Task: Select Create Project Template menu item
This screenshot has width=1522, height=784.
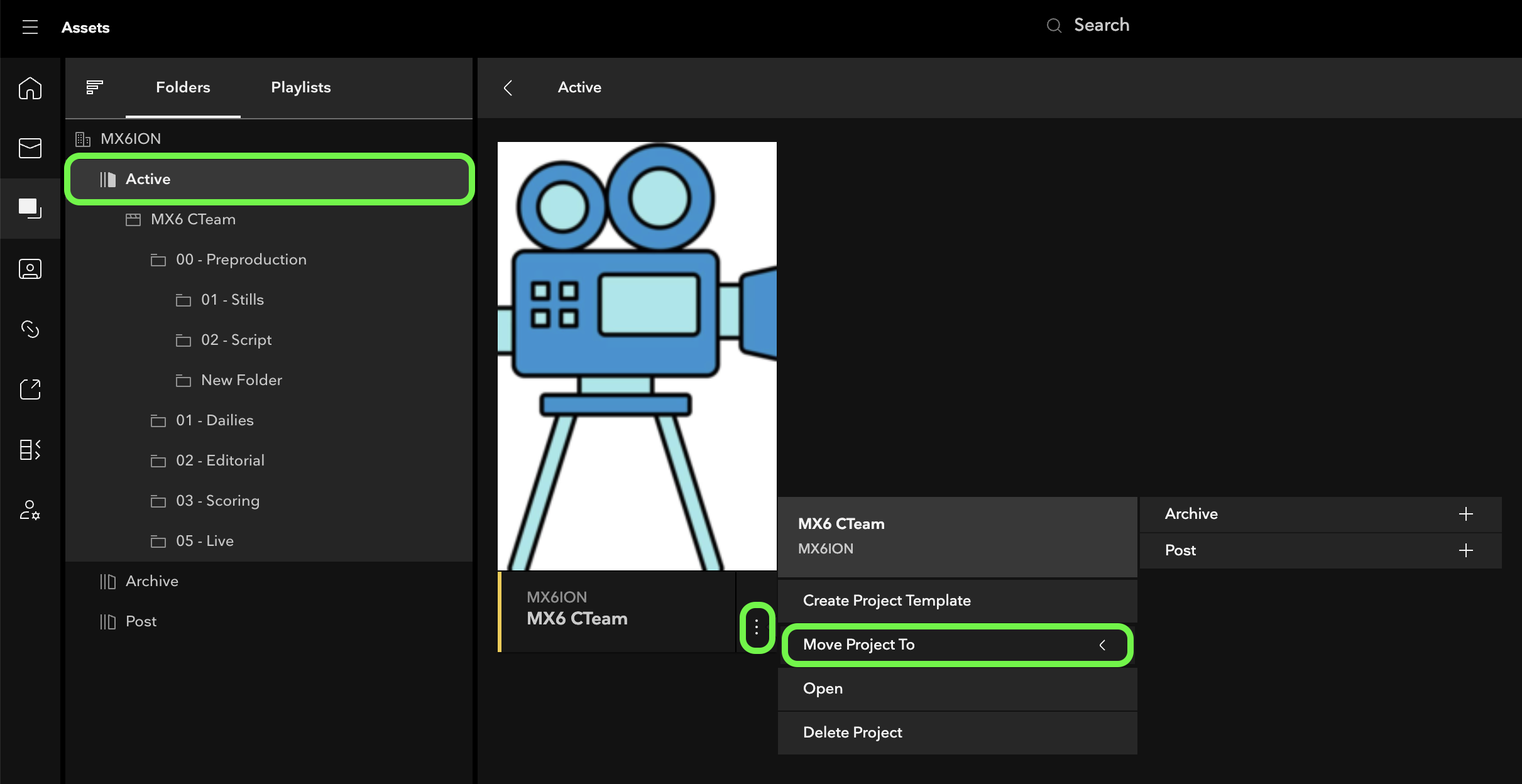Action: [x=886, y=601]
